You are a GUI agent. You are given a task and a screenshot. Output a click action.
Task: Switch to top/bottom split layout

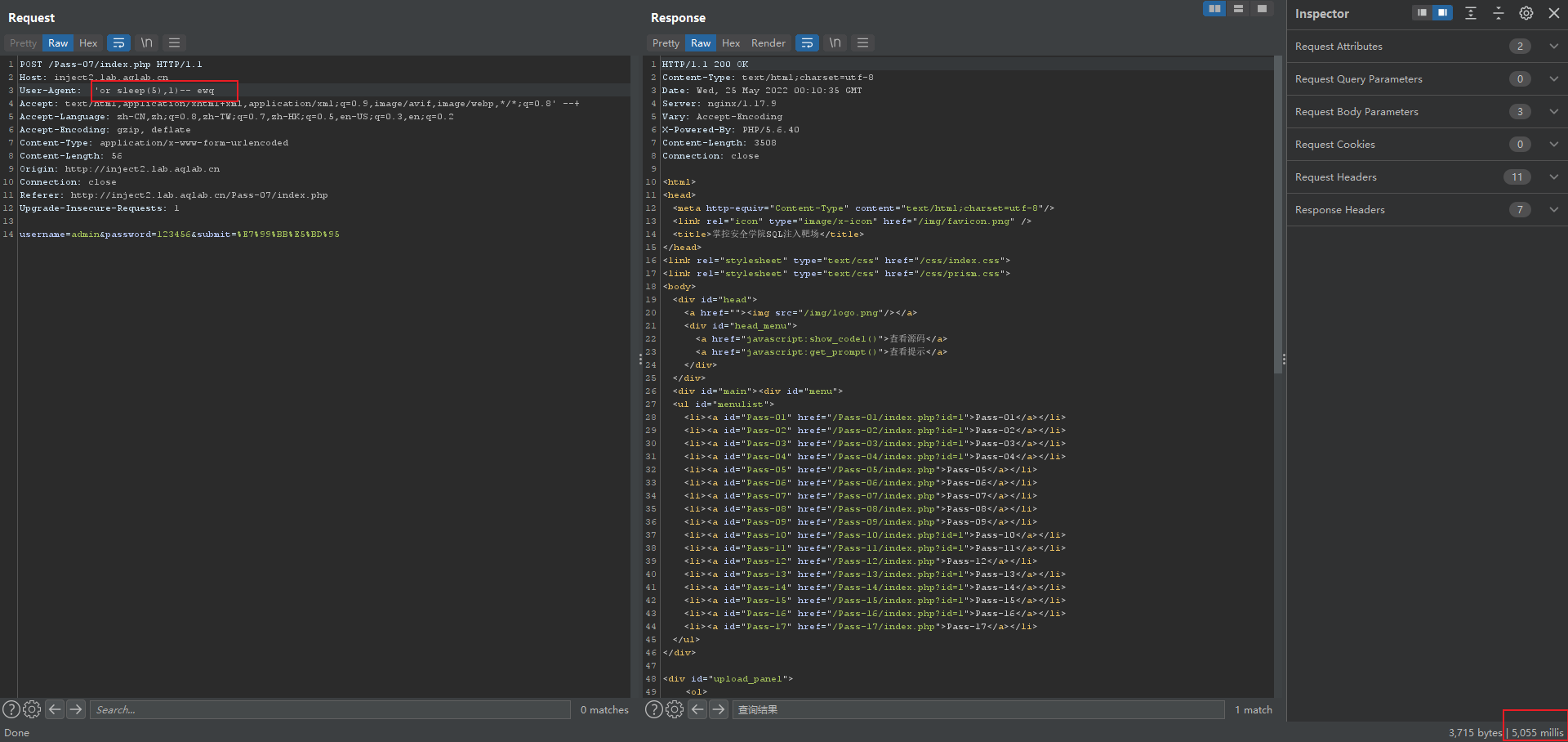[x=1238, y=9]
